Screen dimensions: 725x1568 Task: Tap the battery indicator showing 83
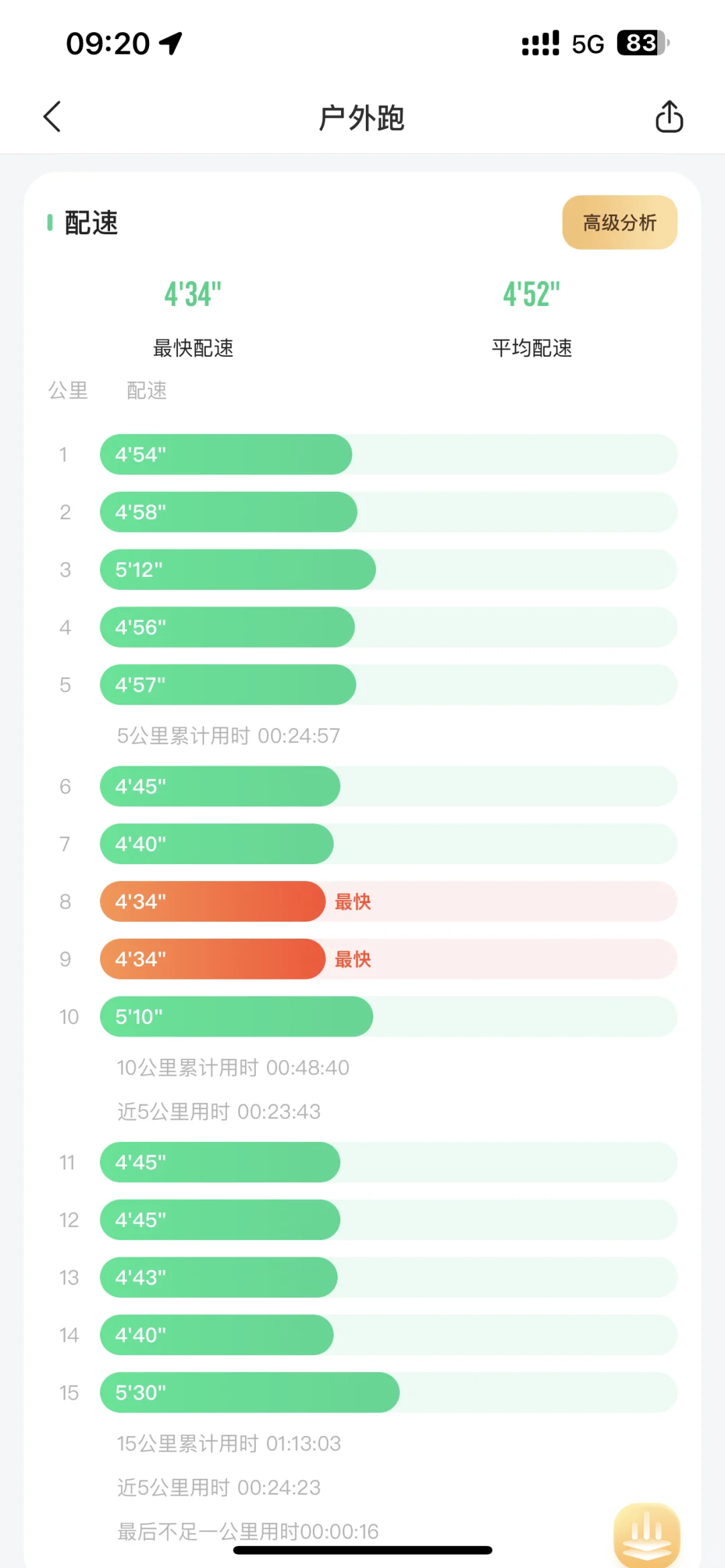[x=643, y=44]
